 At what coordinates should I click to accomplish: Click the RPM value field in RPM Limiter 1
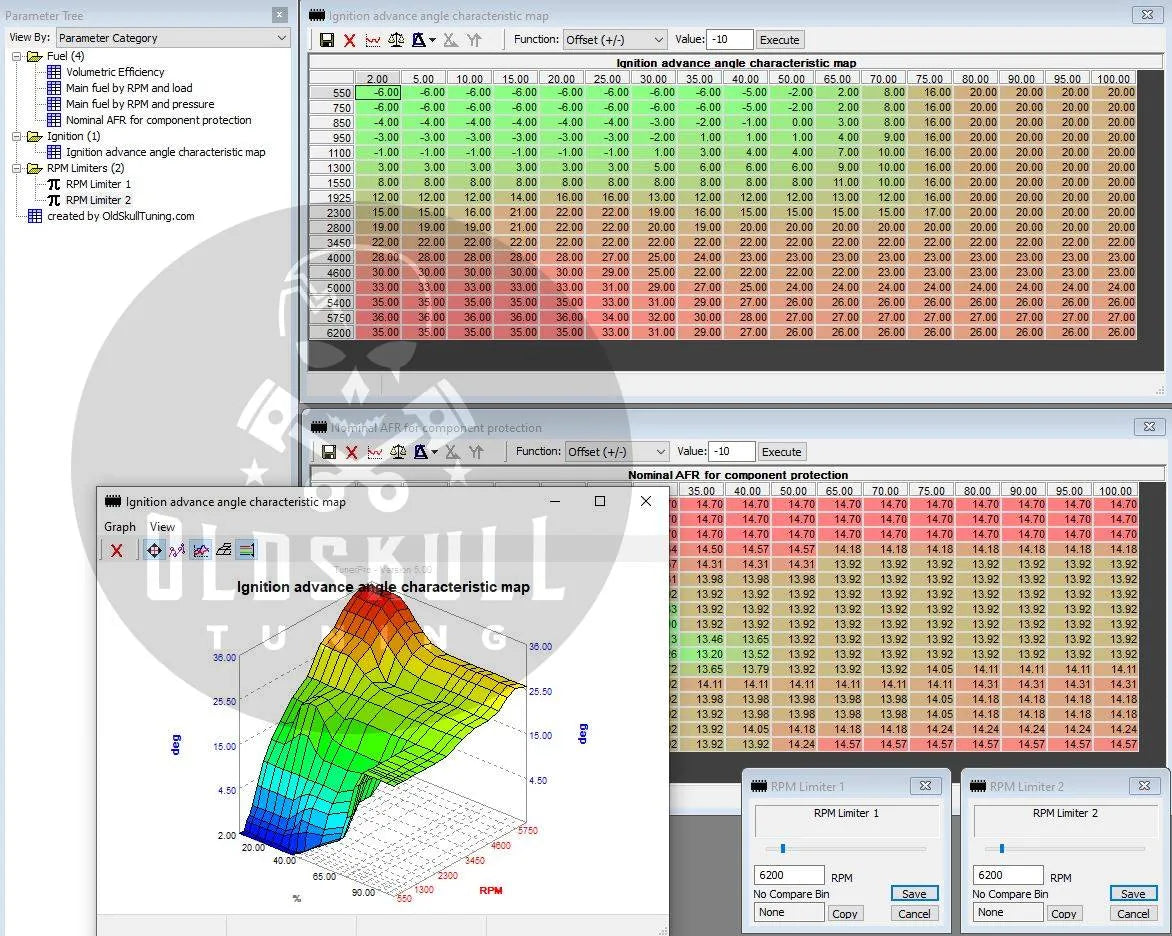[789, 875]
